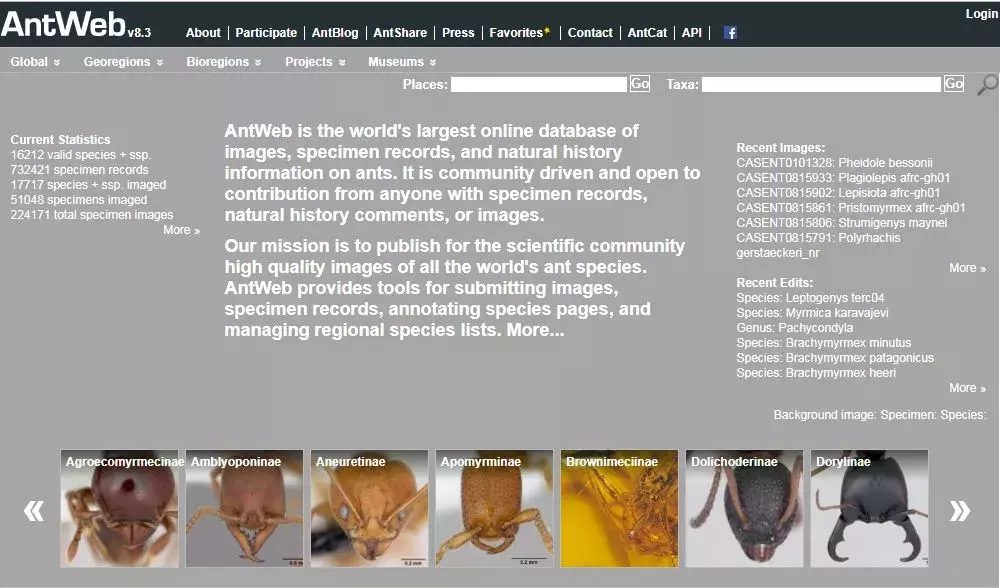Open the Aneuretinae subfamily thumbnail
This screenshot has height=588, width=1000.
(369, 508)
